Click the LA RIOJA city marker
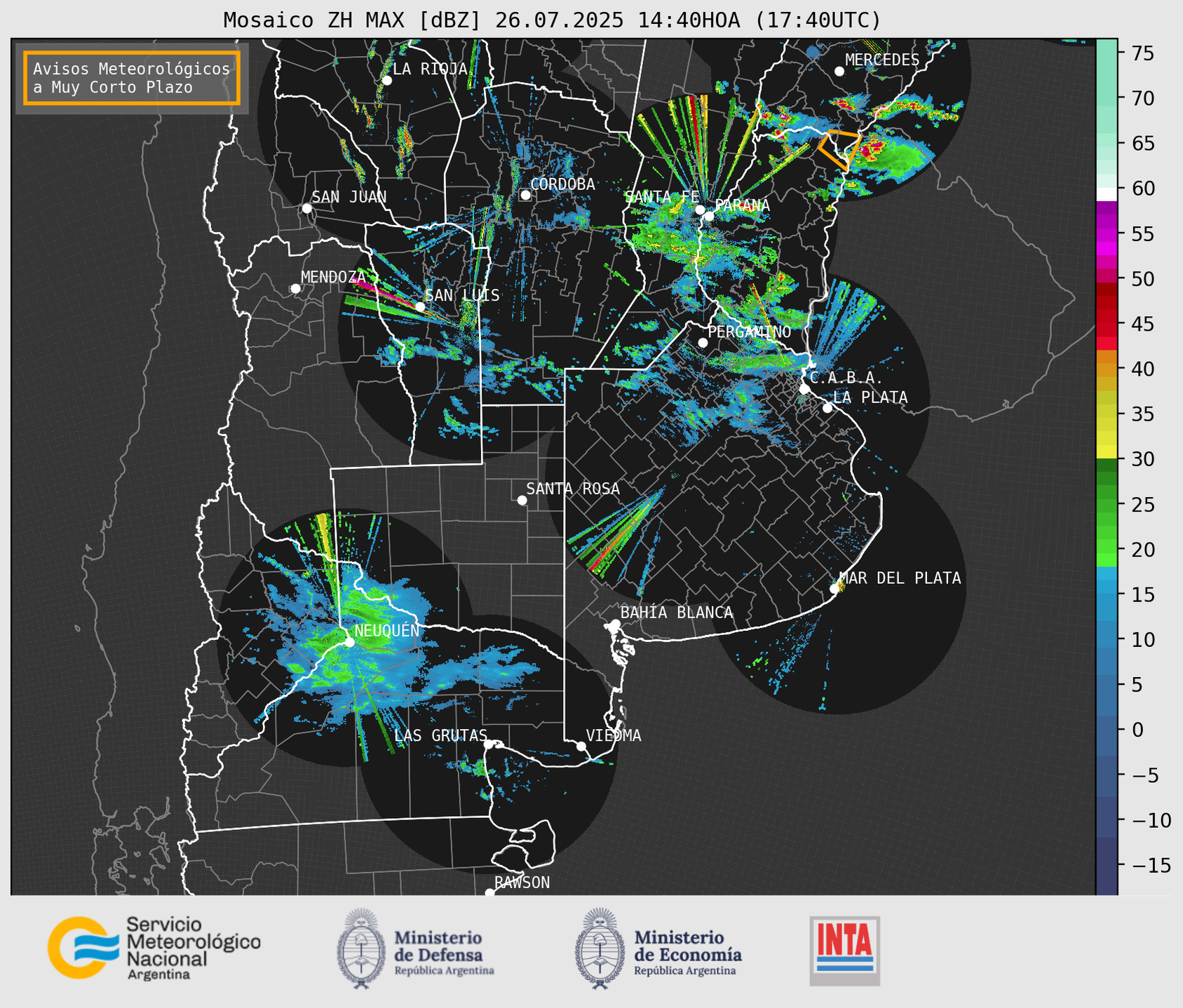 point(386,81)
